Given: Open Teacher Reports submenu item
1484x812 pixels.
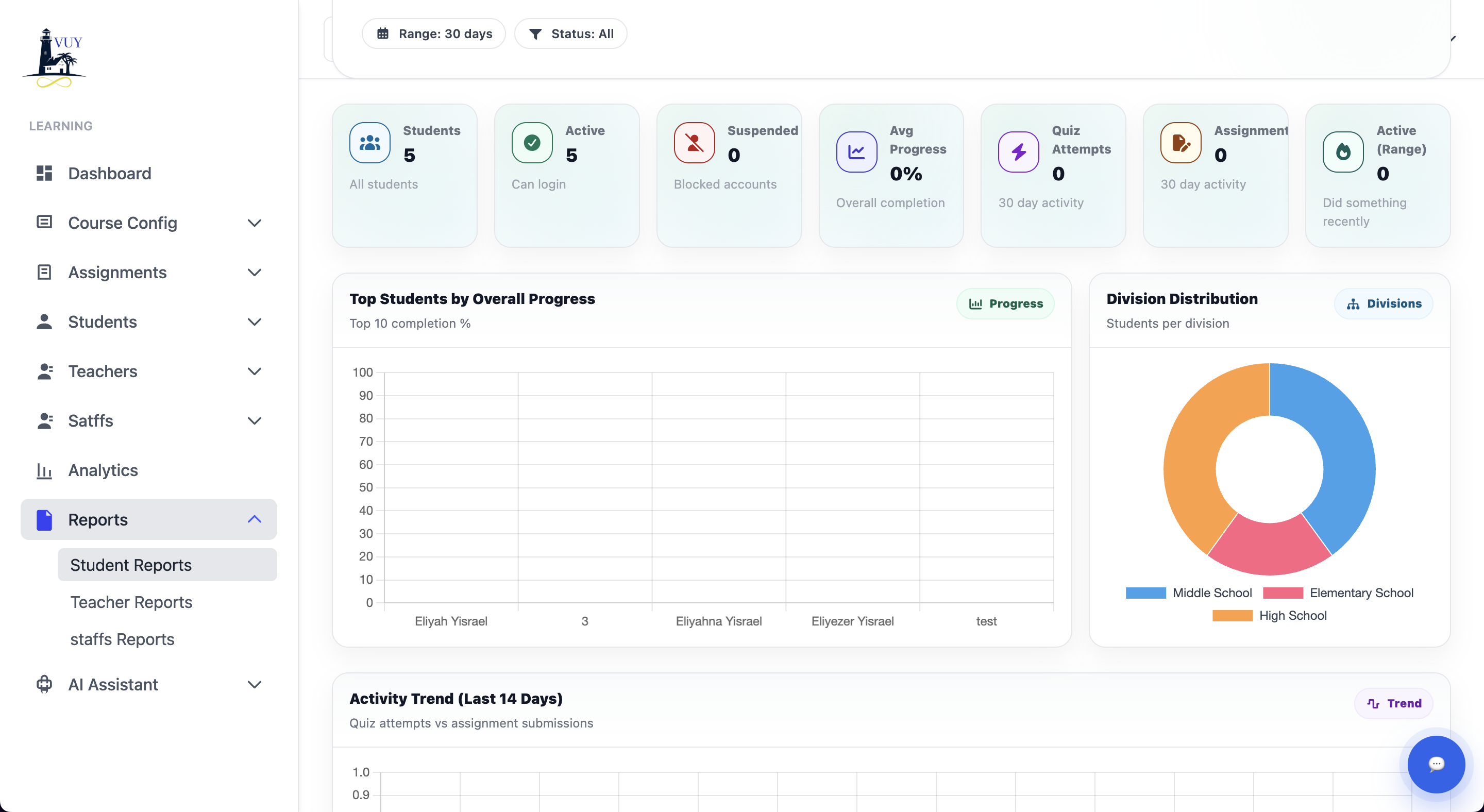Looking at the screenshot, I should (131, 602).
